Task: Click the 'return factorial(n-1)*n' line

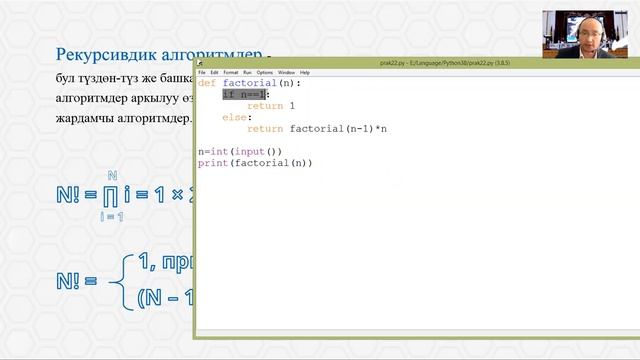Action: [317, 129]
